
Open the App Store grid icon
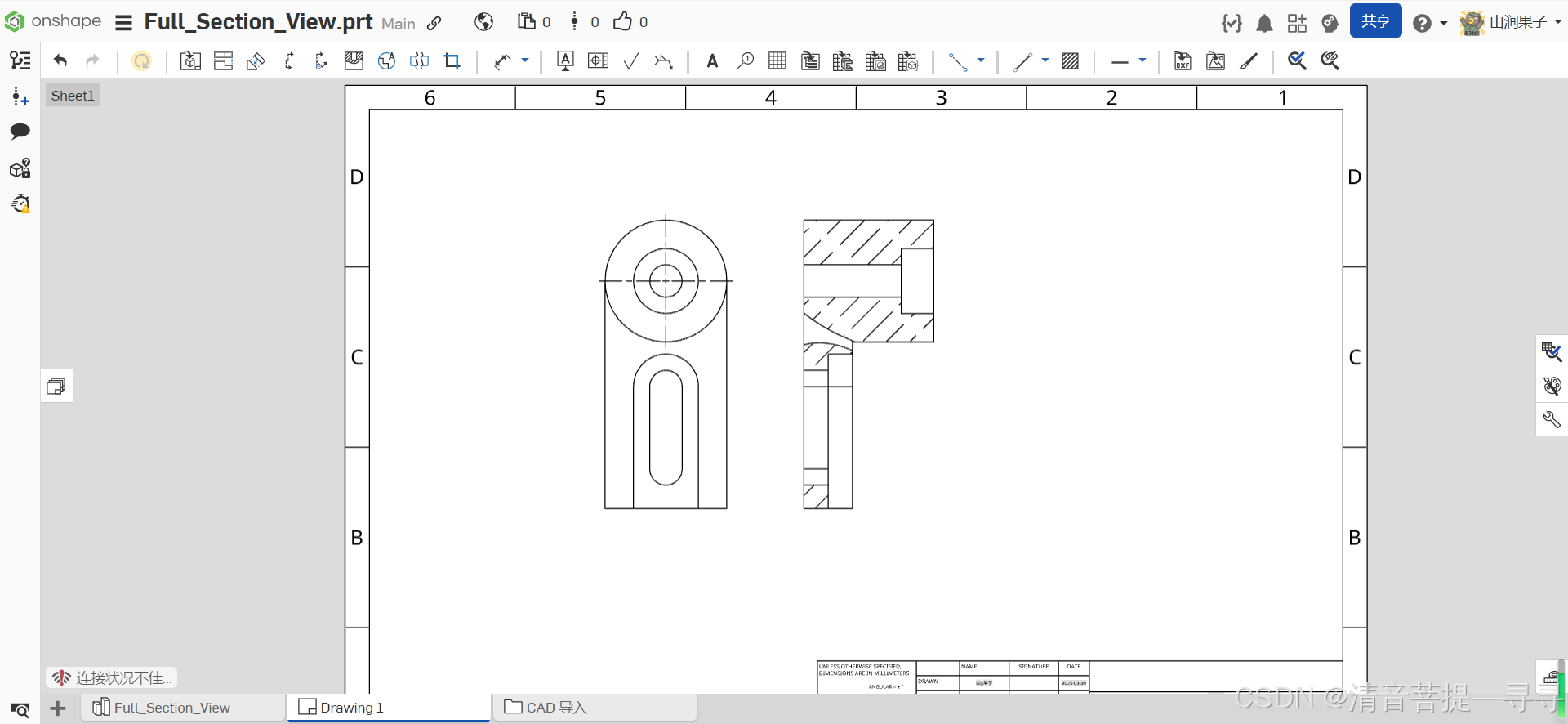pos(1297,23)
